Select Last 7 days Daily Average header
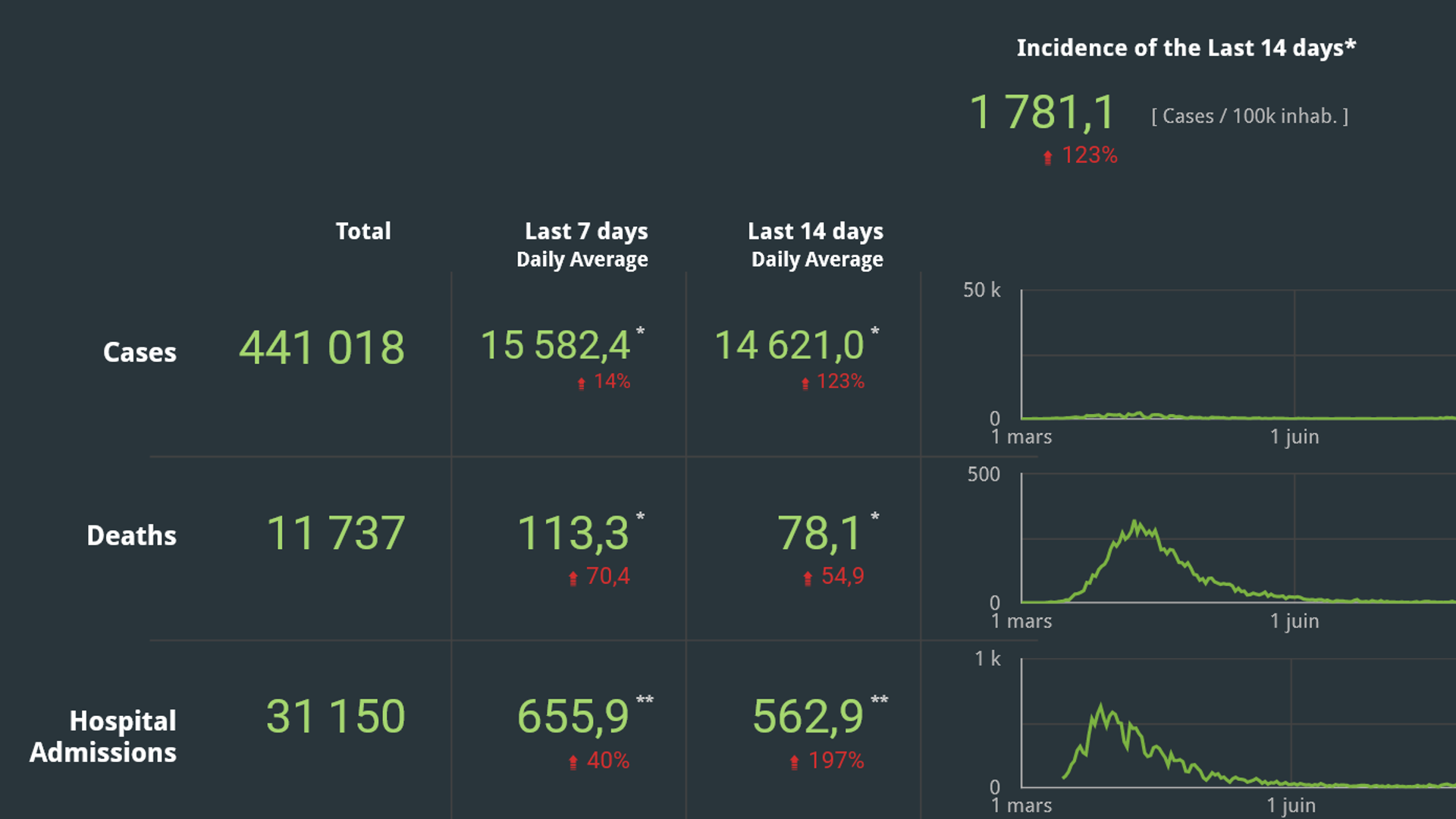 (582, 245)
